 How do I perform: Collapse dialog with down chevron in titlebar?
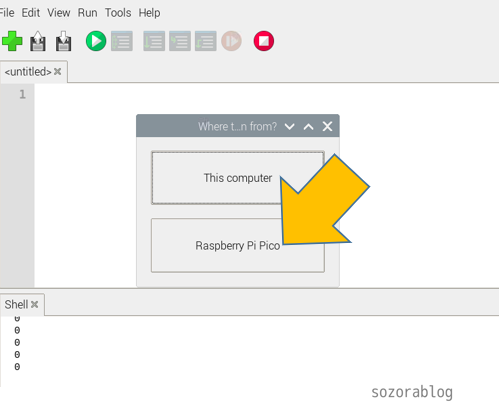289,126
